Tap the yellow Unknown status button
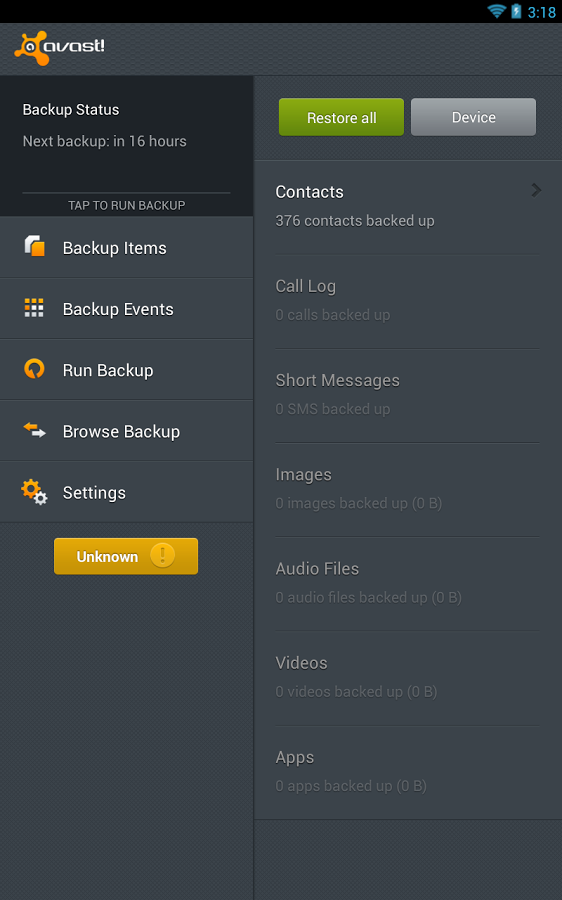Viewport: 562px width, 900px height. (126, 556)
